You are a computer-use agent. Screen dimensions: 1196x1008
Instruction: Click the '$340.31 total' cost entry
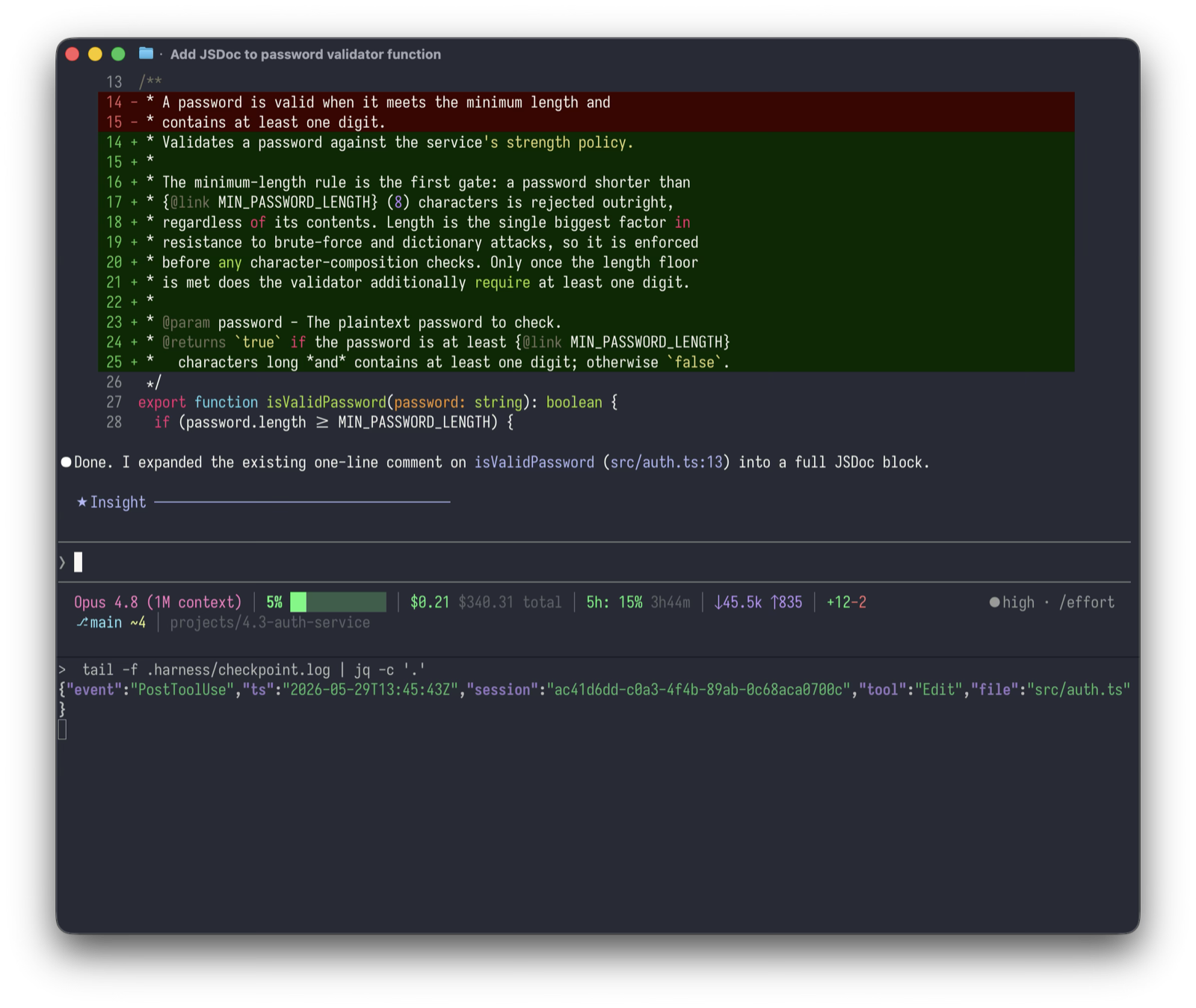(510, 602)
